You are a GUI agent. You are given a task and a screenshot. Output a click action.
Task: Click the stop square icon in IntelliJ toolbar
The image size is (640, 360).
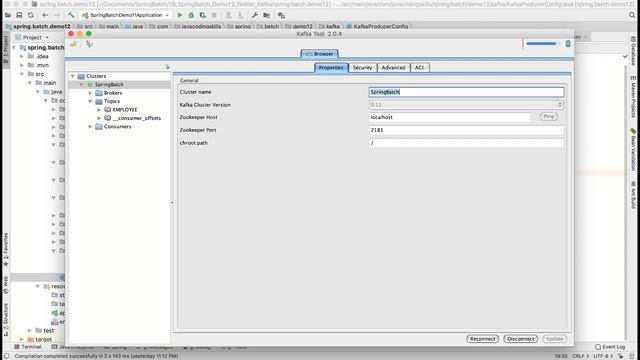(x=214, y=15)
